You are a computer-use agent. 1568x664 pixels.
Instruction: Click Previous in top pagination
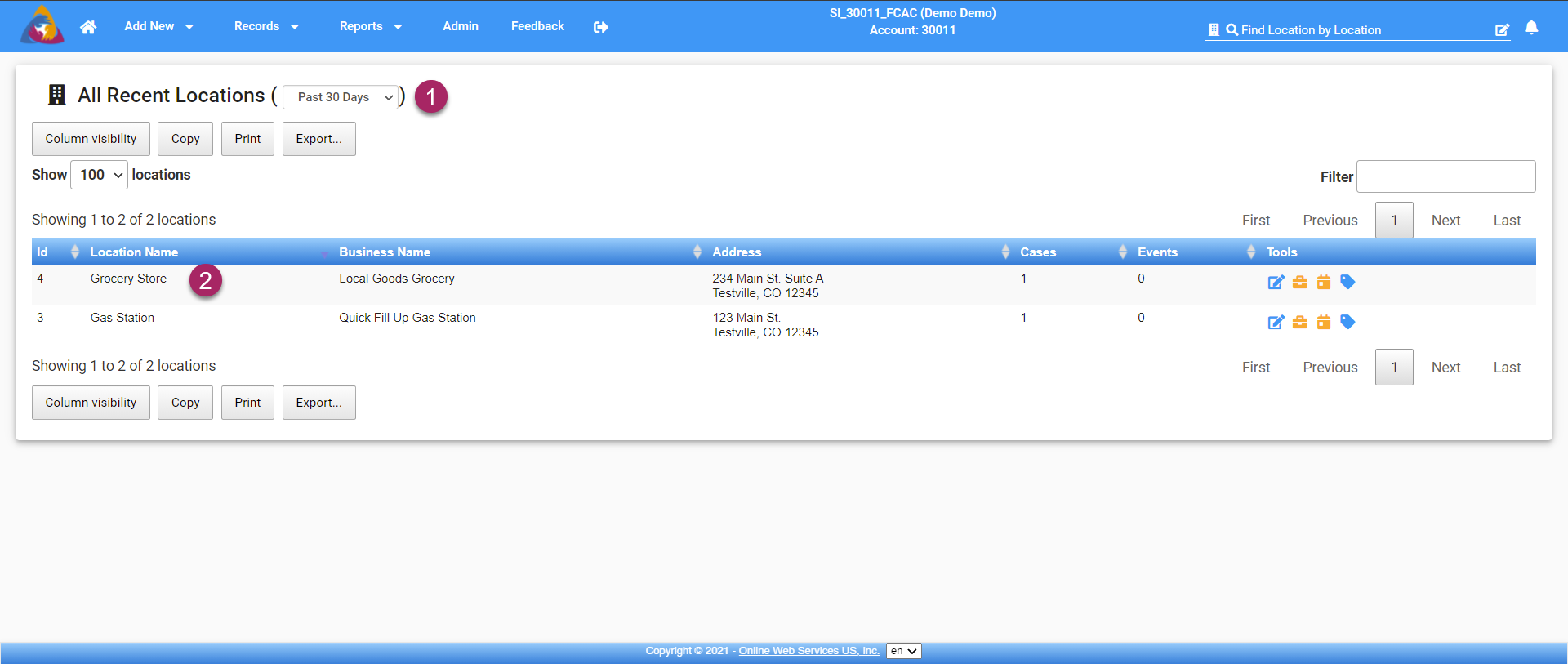tap(1330, 221)
